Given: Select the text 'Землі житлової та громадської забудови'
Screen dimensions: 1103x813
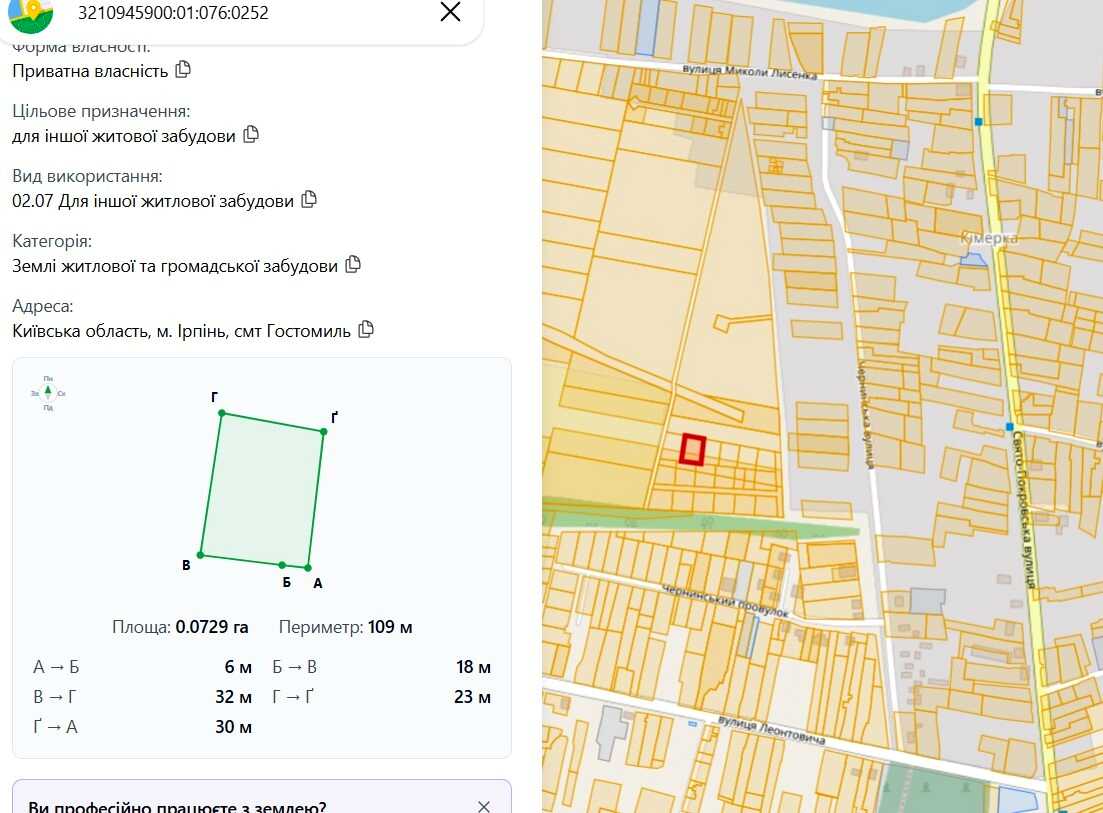Looking at the screenshot, I should click(x=175, y=266).
